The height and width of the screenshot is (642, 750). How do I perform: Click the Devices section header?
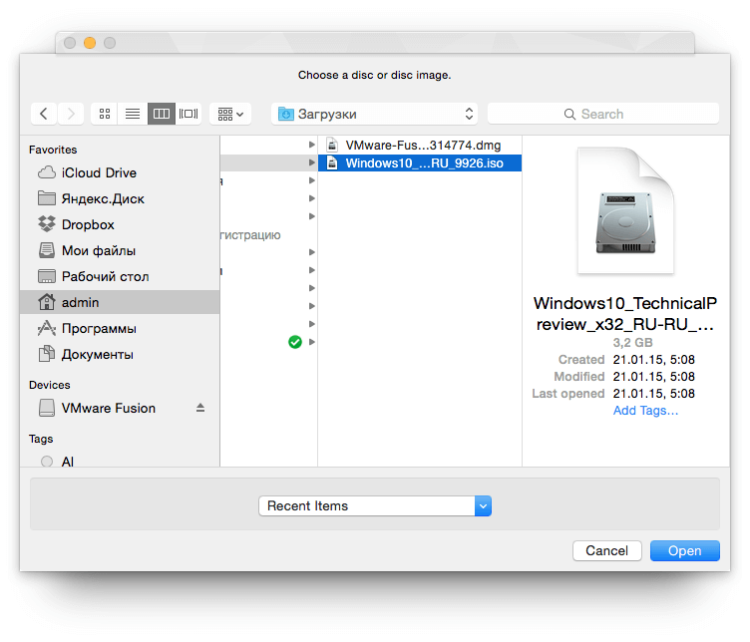(49, 385)
